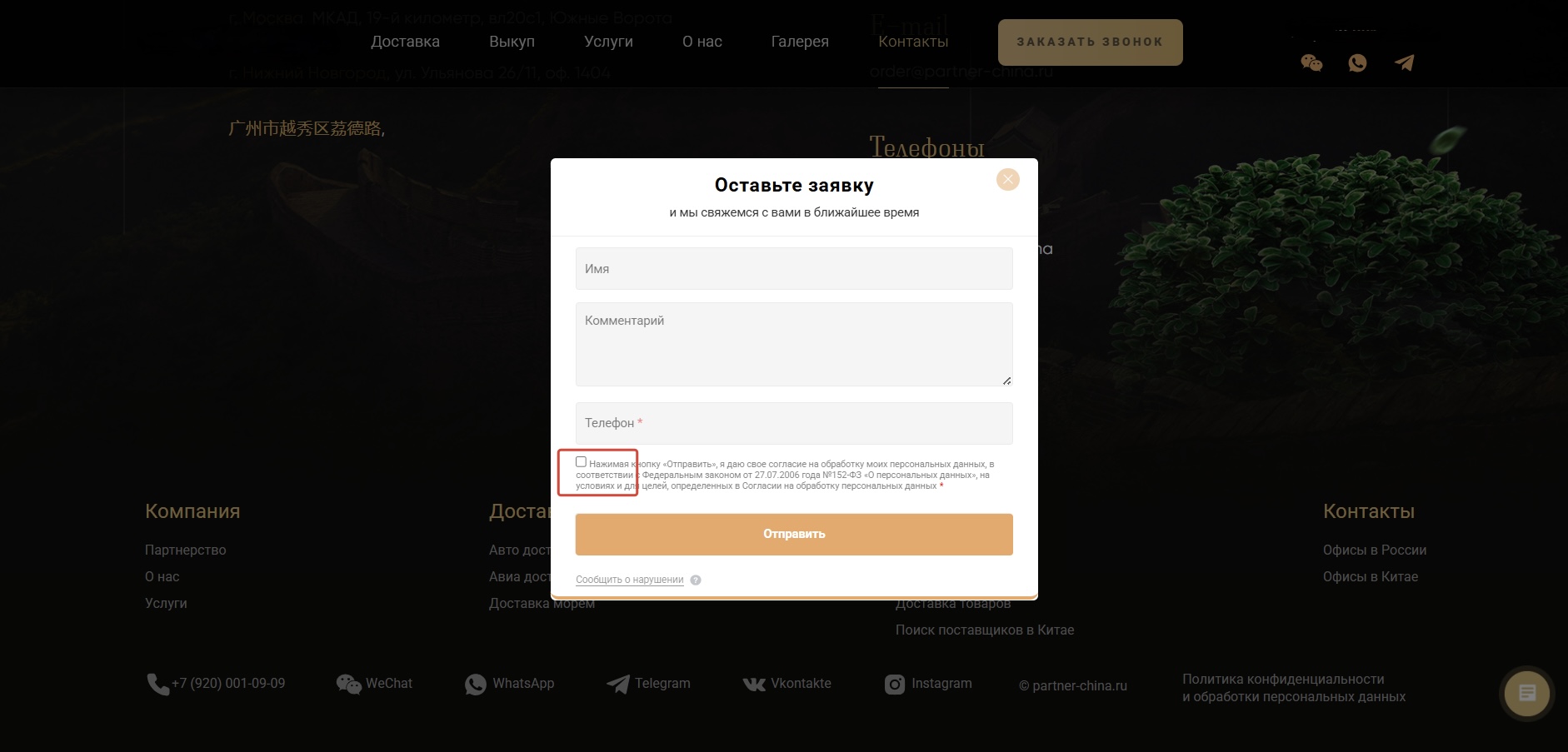Open the Instagram text link in footer
Viewport: 1568px width, 752px height.
point(941,683)
